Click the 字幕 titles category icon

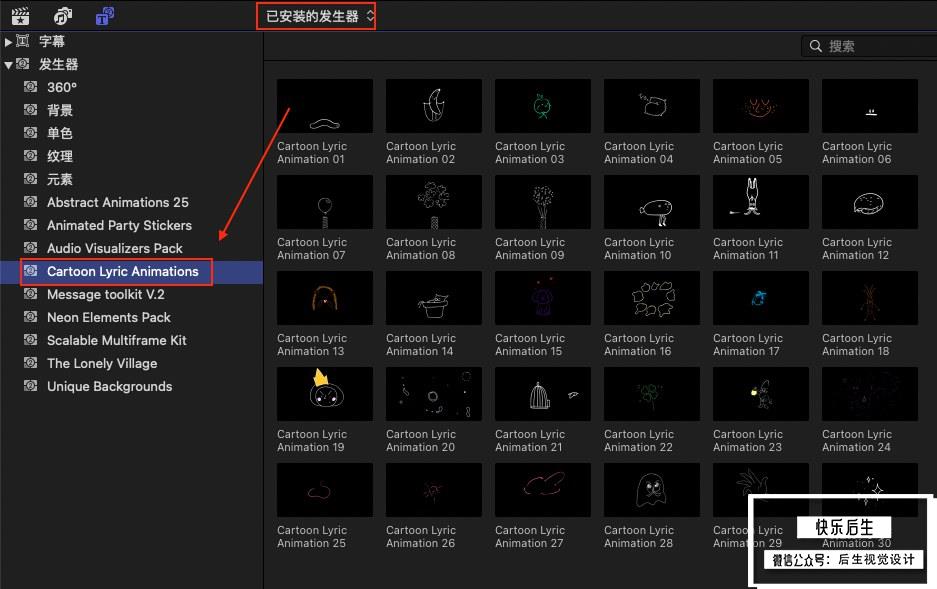[x=23, y=41]
